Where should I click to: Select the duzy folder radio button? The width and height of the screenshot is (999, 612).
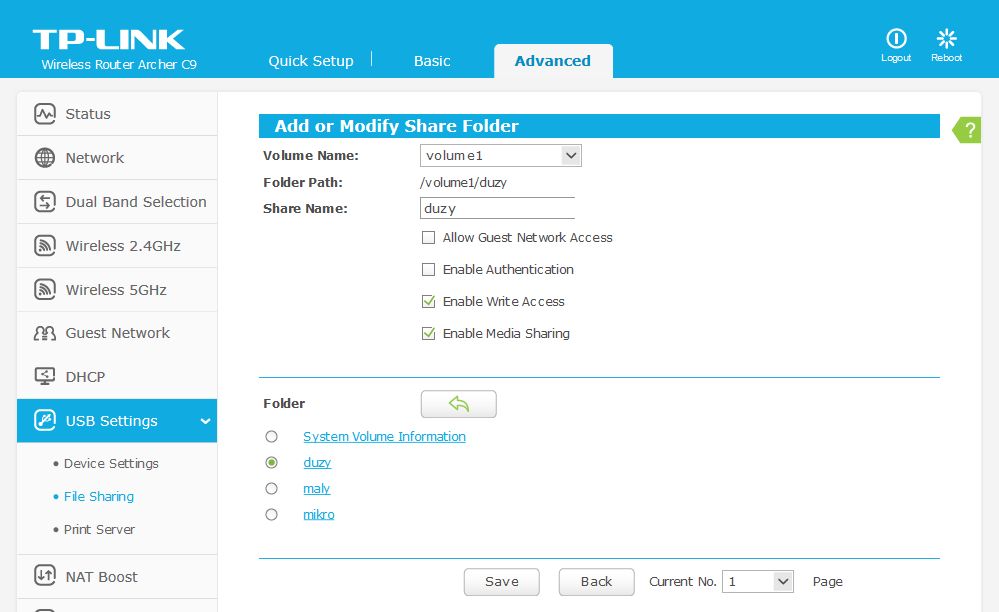pyautogui.click(x=271, y=462)
